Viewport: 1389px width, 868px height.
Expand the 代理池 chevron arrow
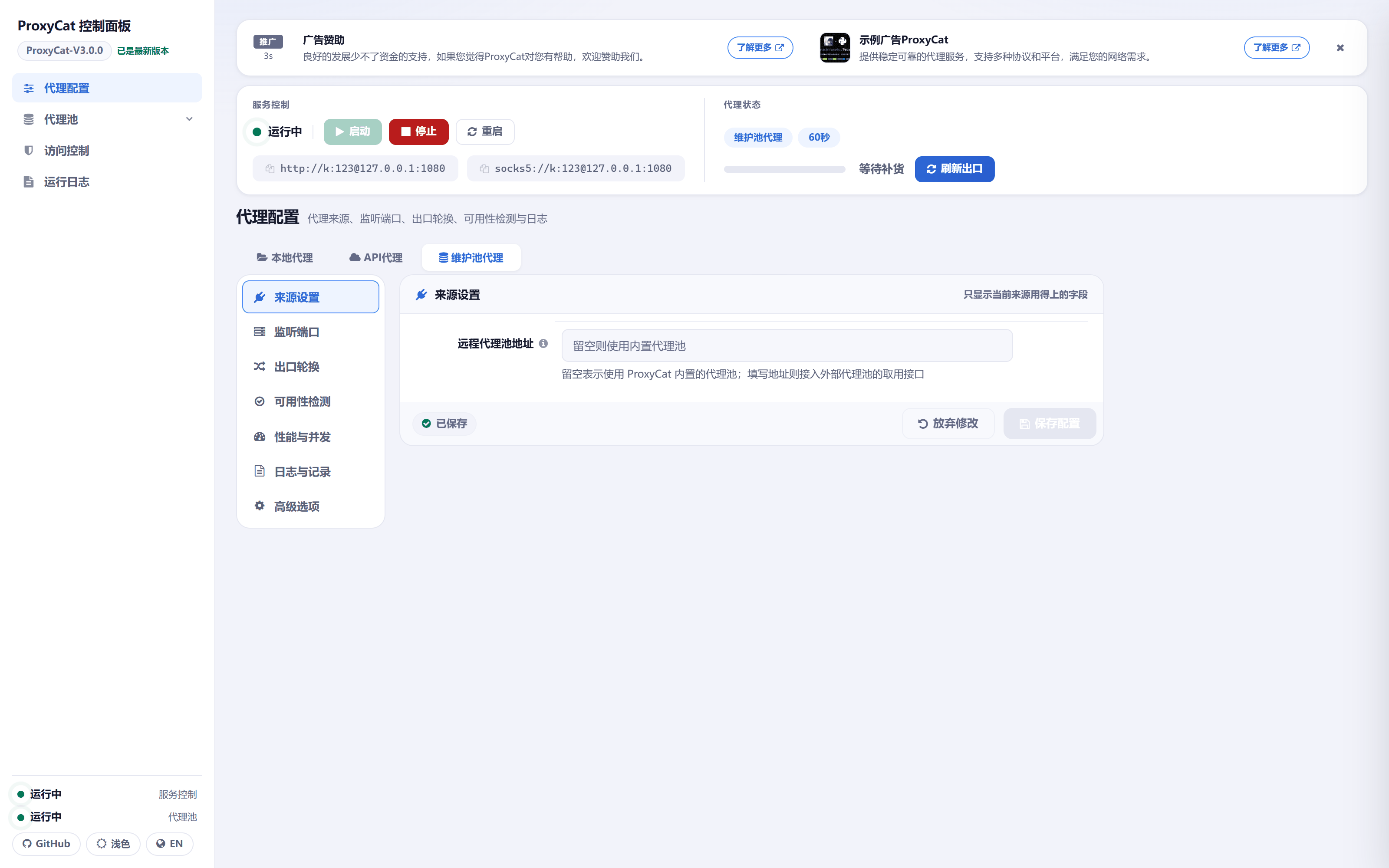pos(189,119)
